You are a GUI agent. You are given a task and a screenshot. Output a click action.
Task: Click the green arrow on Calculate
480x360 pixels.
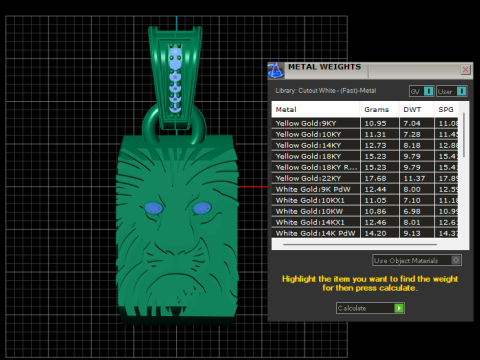click(x=399, y=308)
